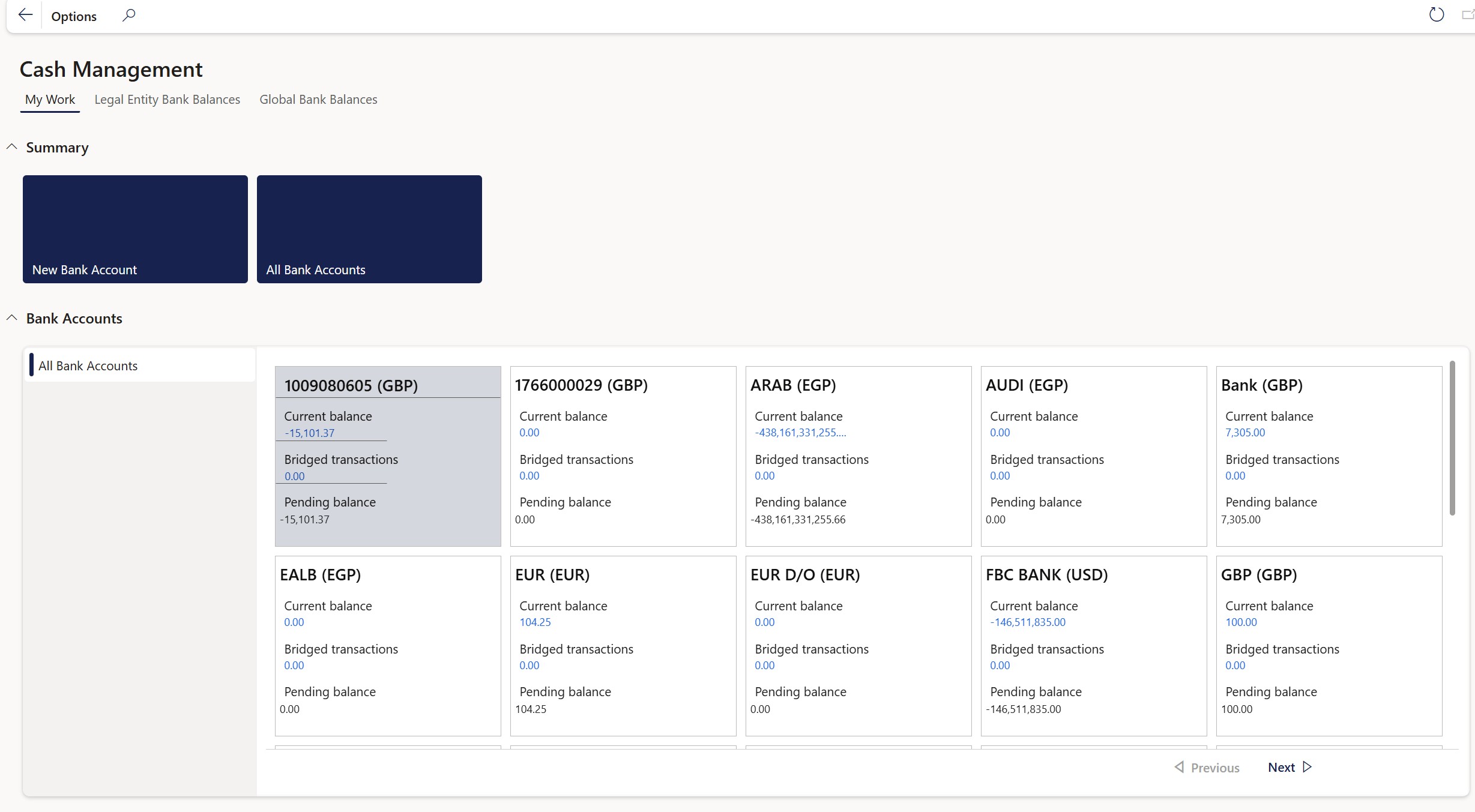Open the New Bank Account tile
This screenshot has height=812, width=1475.
pos(135,229)
